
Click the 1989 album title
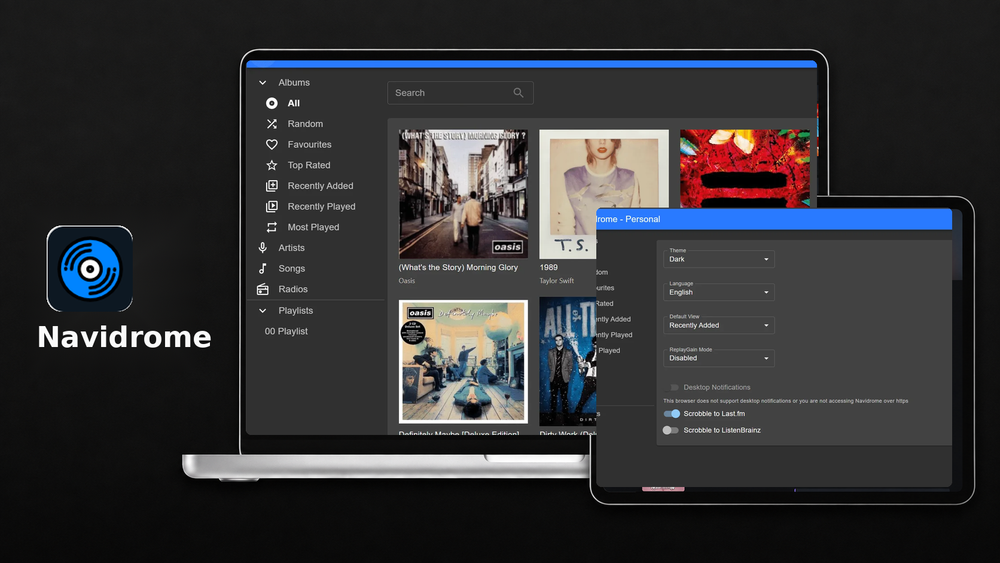click(548, 268)
